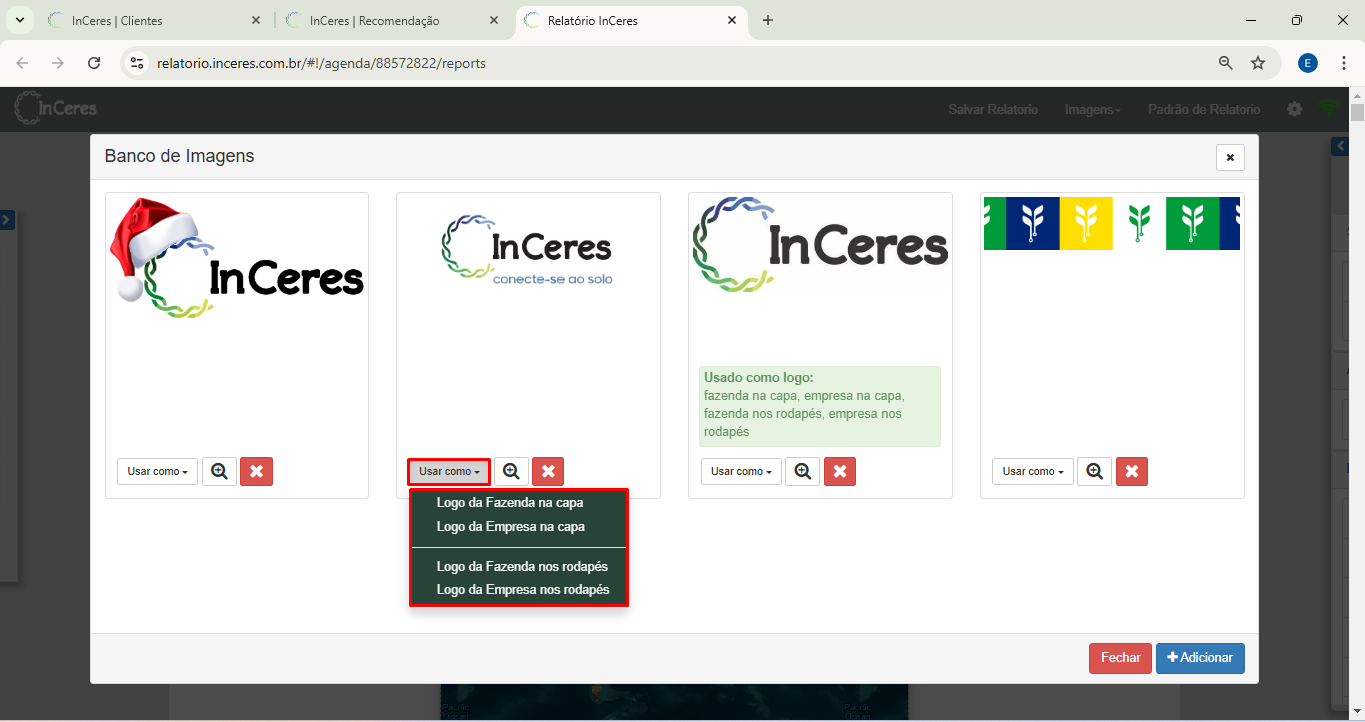Zoom the plant icons banner image

click(x=1094, y=471)
